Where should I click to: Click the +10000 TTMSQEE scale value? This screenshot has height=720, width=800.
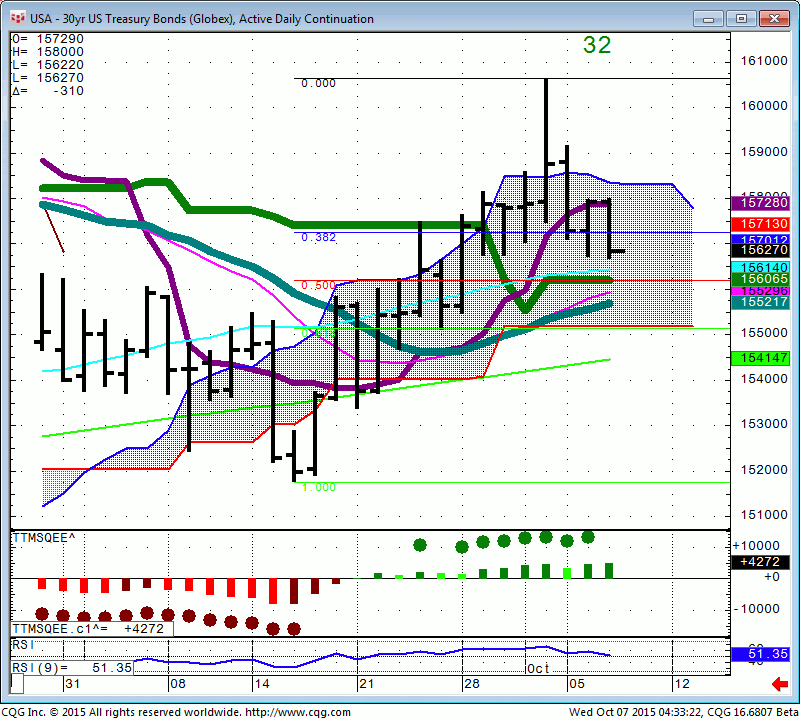click(x=756, y=546)
